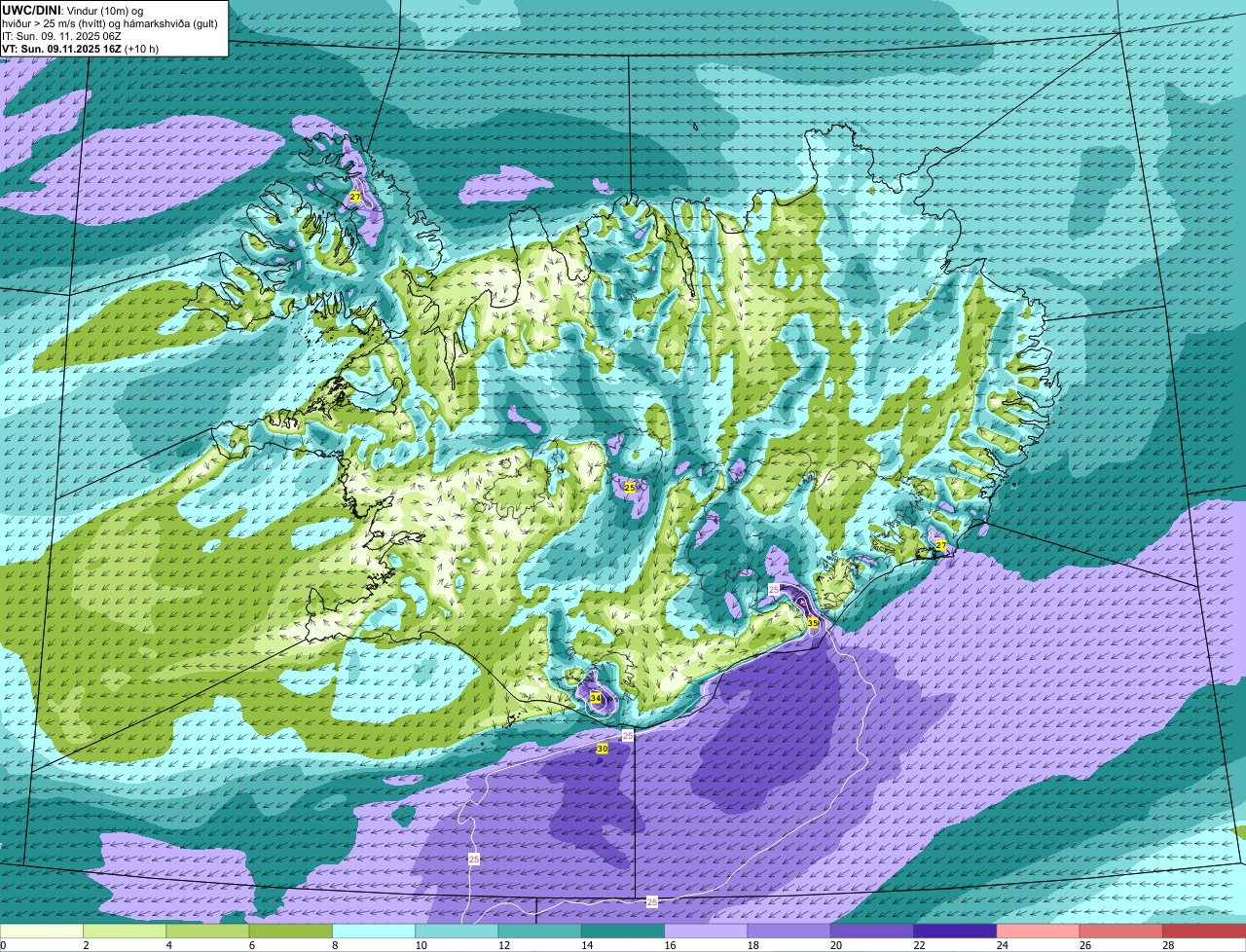1246x952 pixels.
Task: Click the legend scale value 14
Action: click(x=587, y=945)
